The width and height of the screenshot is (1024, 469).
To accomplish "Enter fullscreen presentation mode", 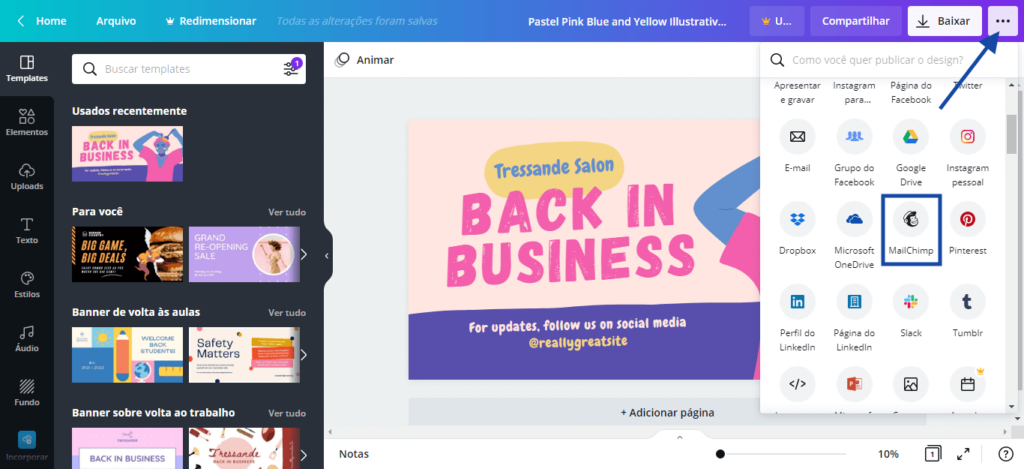I will 963,453.
